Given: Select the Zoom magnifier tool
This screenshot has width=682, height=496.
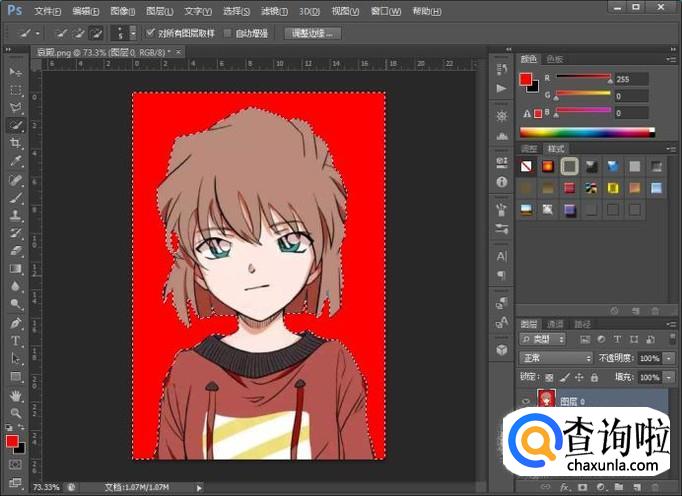Looking at the screenshot, I should coord(16,413).
